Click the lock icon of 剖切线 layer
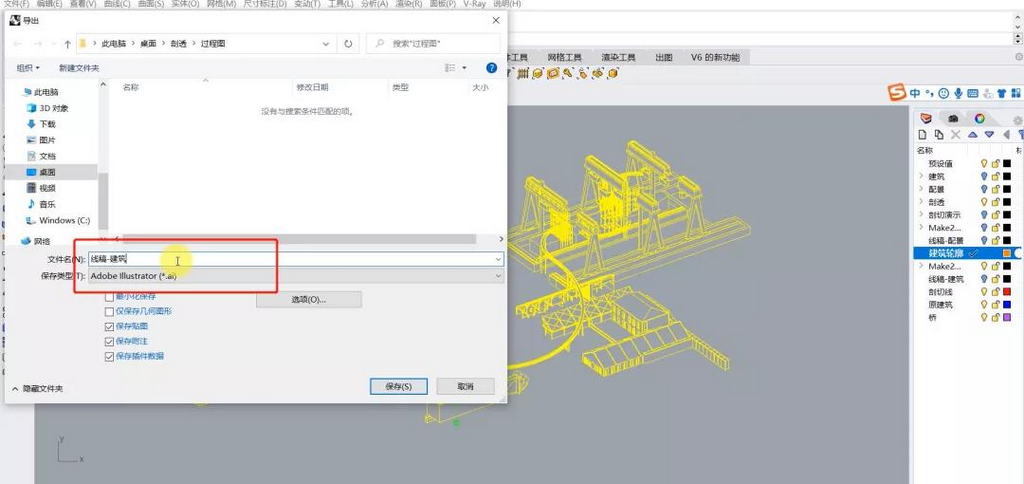 coord(995,292)
